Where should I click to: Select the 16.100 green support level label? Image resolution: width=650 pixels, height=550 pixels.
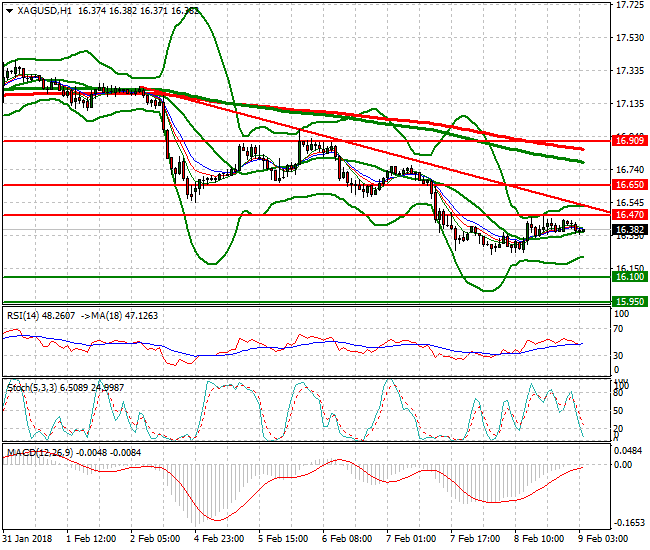point(628,276)
